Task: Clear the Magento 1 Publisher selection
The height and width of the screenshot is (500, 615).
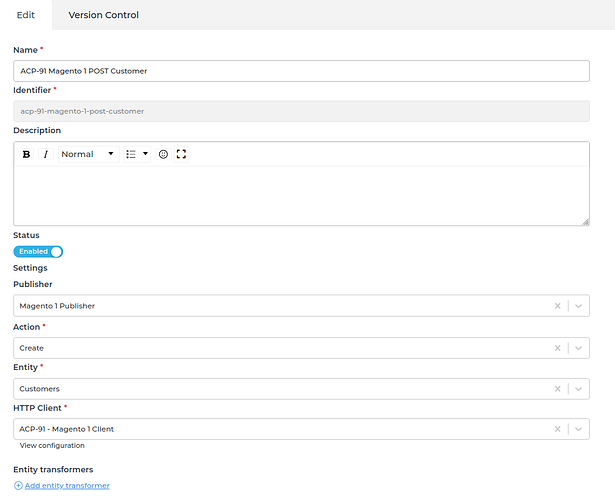Action: click(557, 306)
